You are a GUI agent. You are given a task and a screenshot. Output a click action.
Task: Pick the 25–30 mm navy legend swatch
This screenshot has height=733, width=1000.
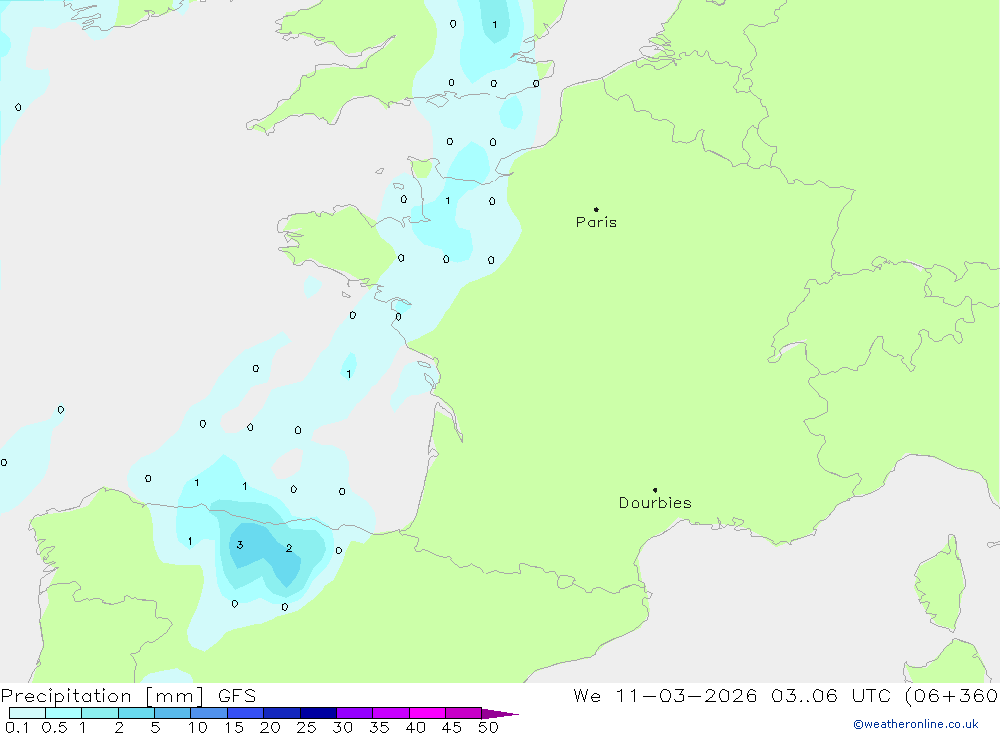pos(318,713)
